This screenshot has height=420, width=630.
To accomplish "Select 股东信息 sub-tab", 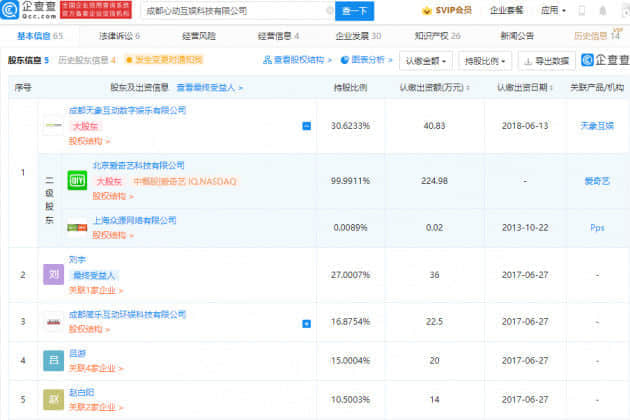I will click(28, 60).
